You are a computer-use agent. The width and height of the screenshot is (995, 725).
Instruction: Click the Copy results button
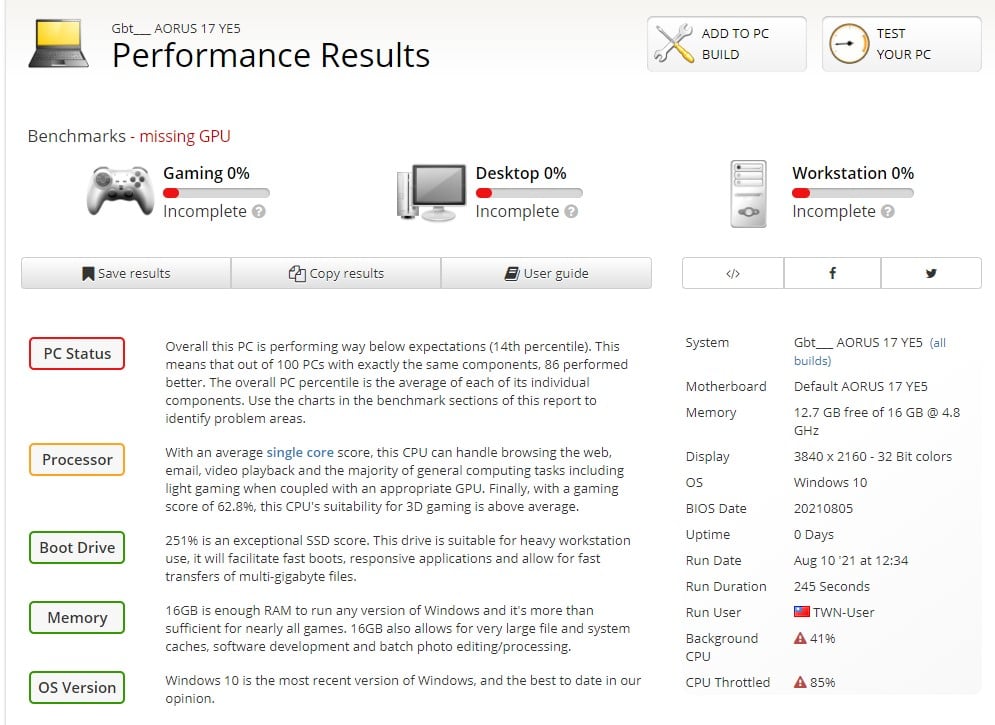click(x=336, y=273)
